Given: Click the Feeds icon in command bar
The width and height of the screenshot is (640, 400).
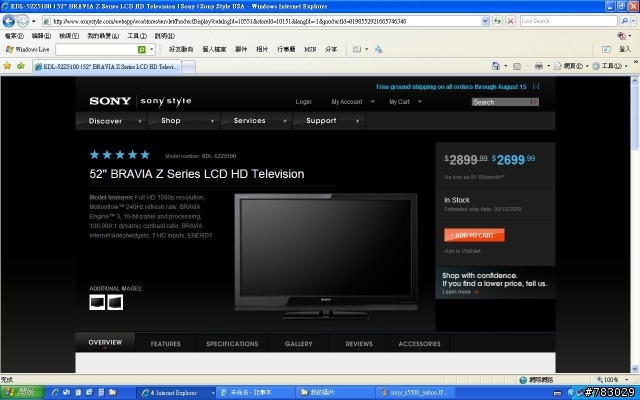Looking at the screenshot, I should point(517,66).
